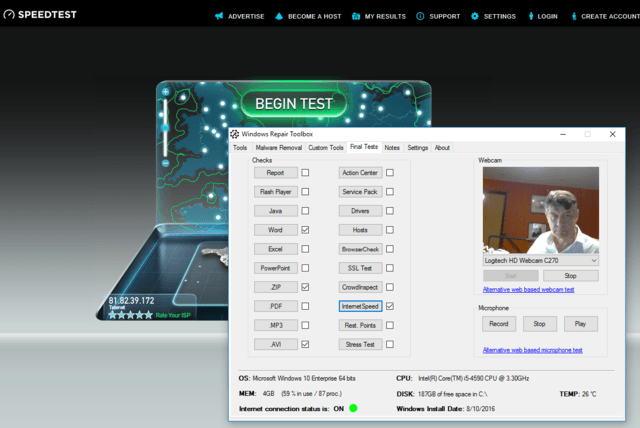Open the Alternative web based microphone test link

pos(533,350)
